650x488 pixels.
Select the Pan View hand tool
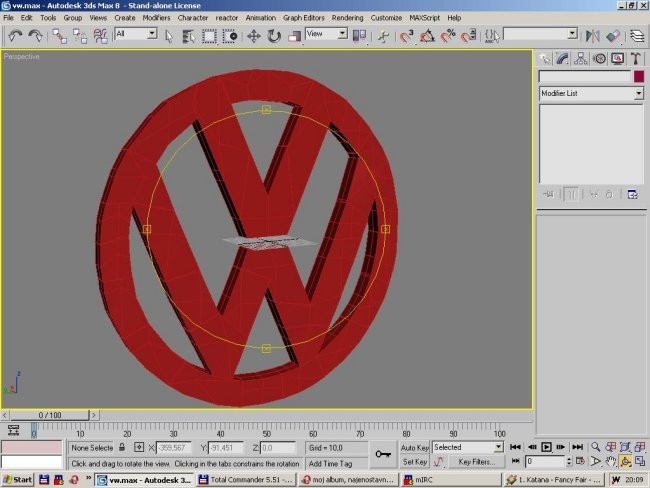(x=610, y=461)
